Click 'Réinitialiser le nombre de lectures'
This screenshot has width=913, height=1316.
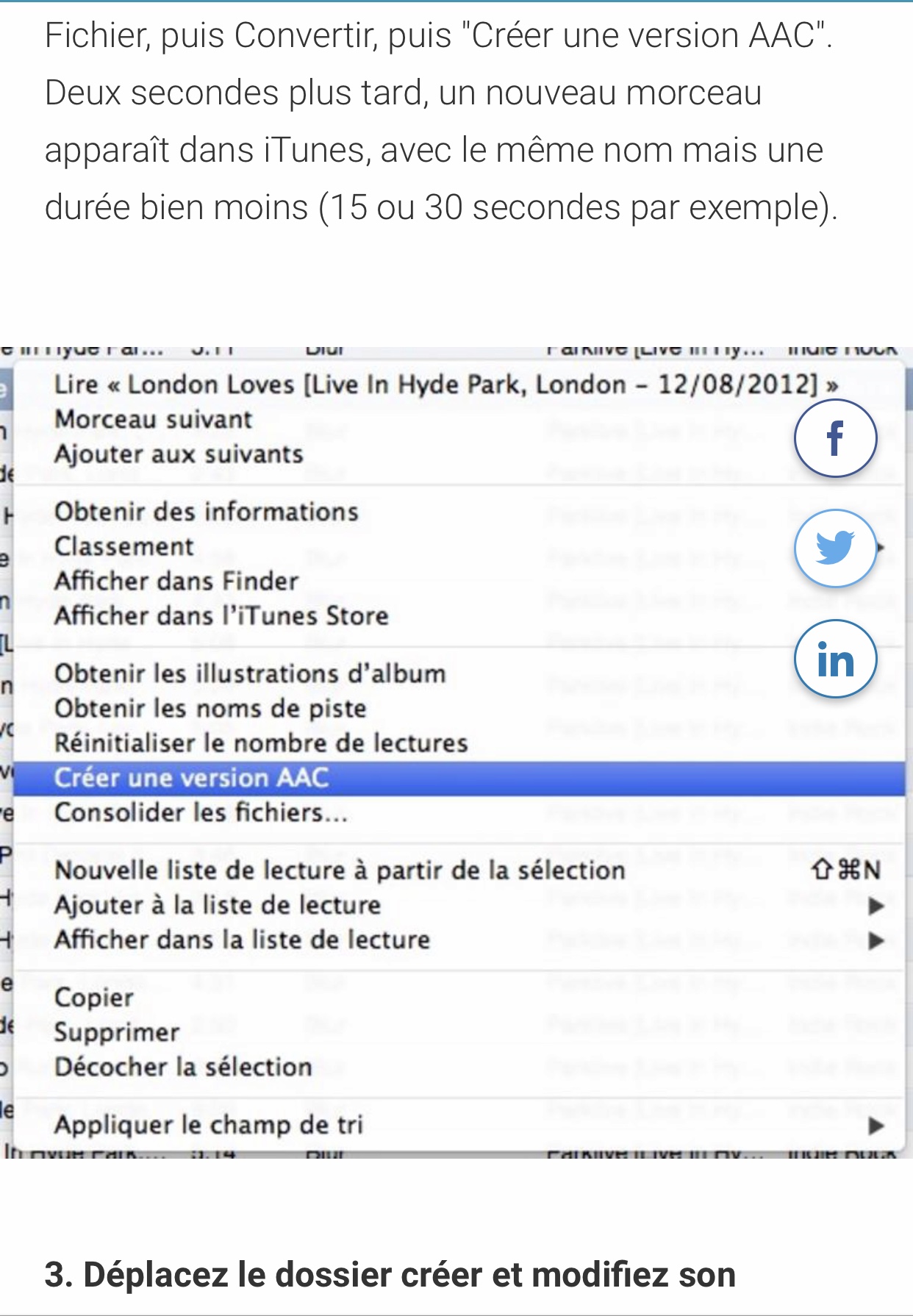(x=261, y=743)
